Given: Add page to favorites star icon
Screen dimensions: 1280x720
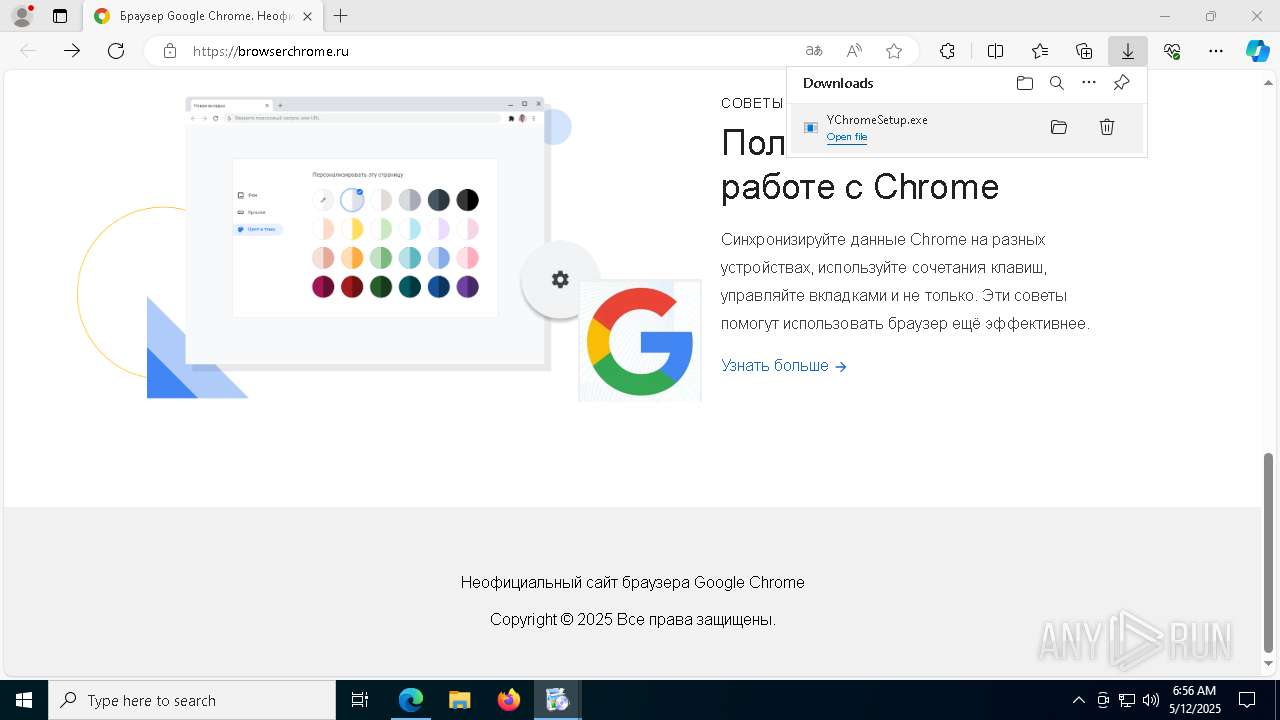Looking at the screenshot, I should (x=894, y=51).
